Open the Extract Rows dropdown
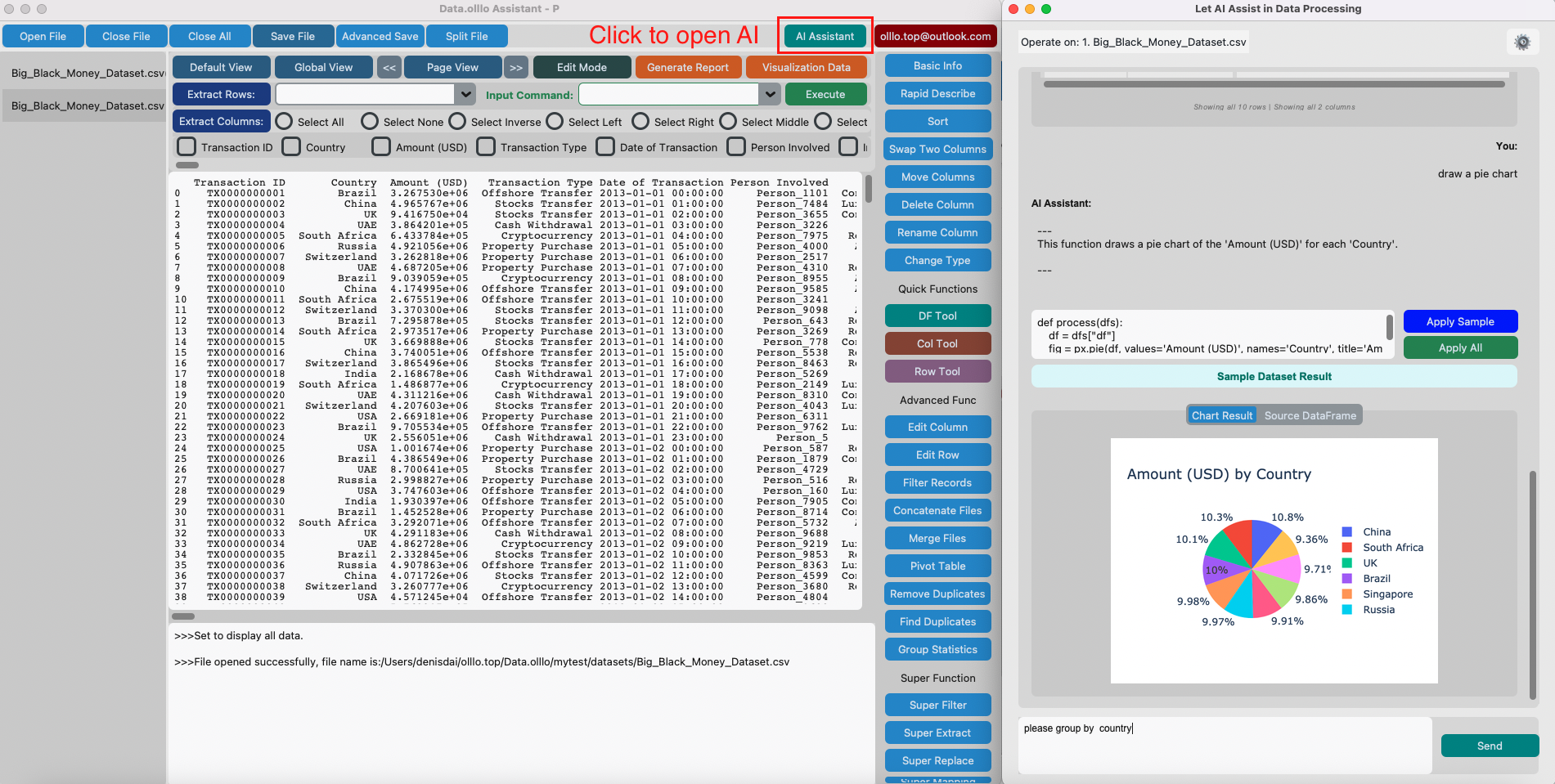This screenshot has height=784, width=1555. [x=465, y=94]
